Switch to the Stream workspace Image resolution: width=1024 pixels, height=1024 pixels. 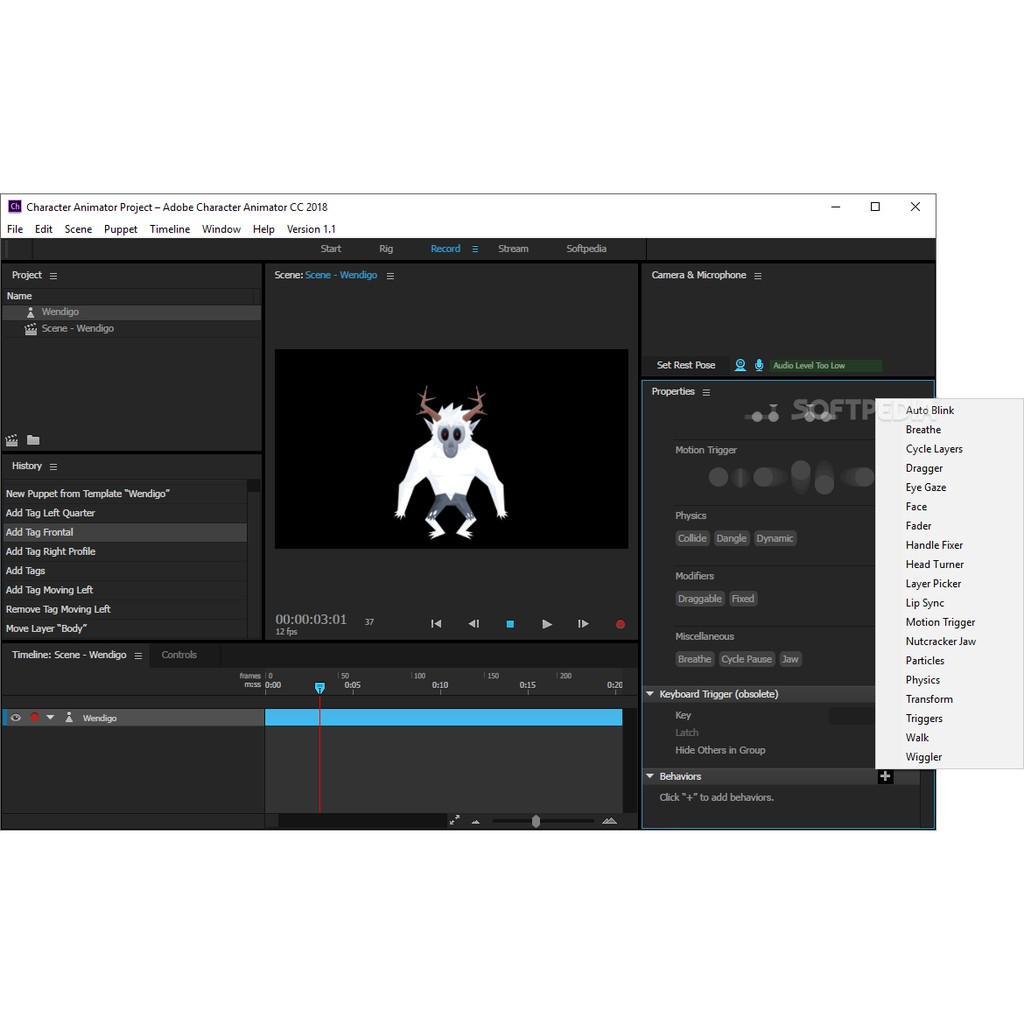(513, 249)
